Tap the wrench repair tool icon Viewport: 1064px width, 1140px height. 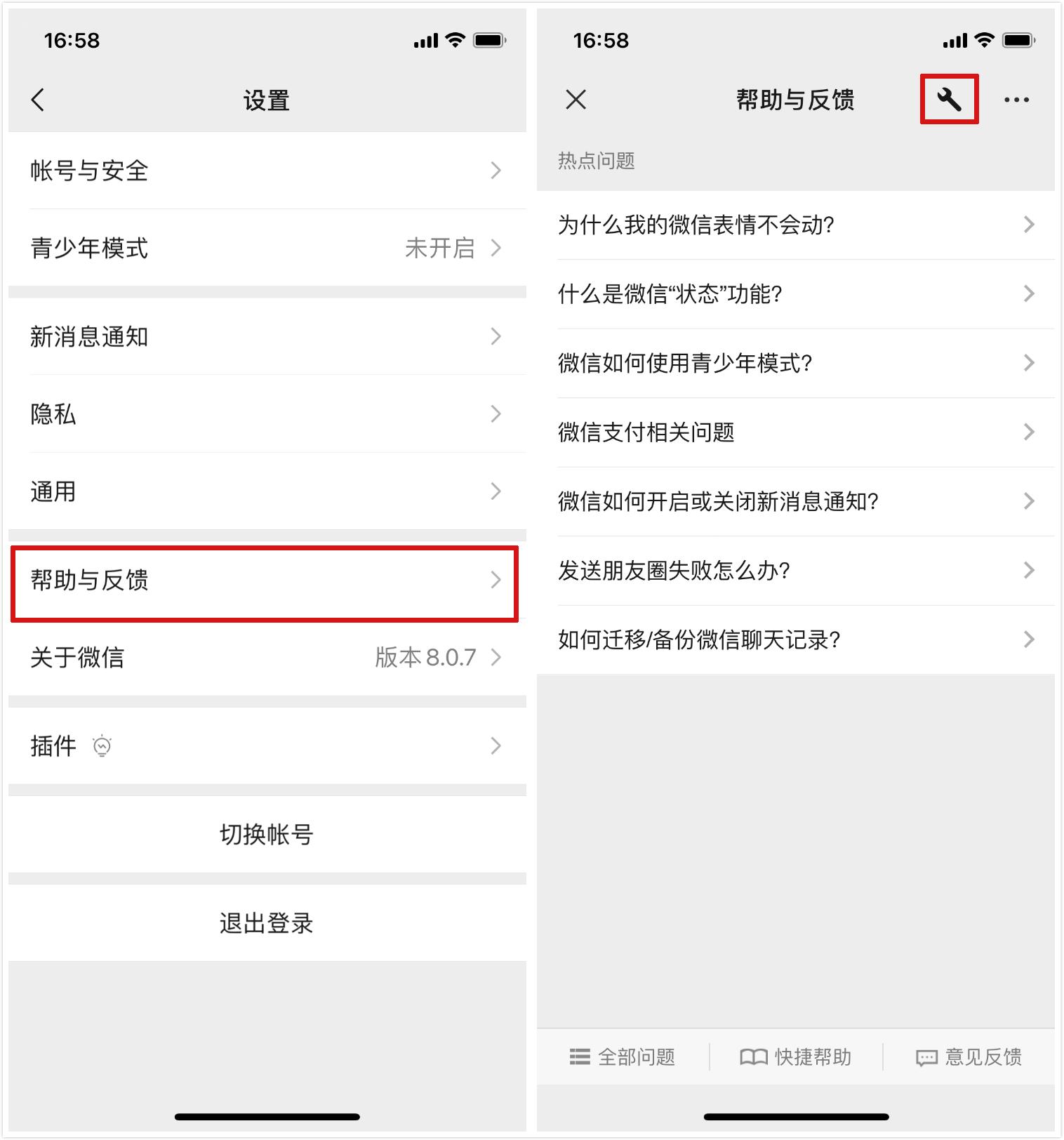949,100
